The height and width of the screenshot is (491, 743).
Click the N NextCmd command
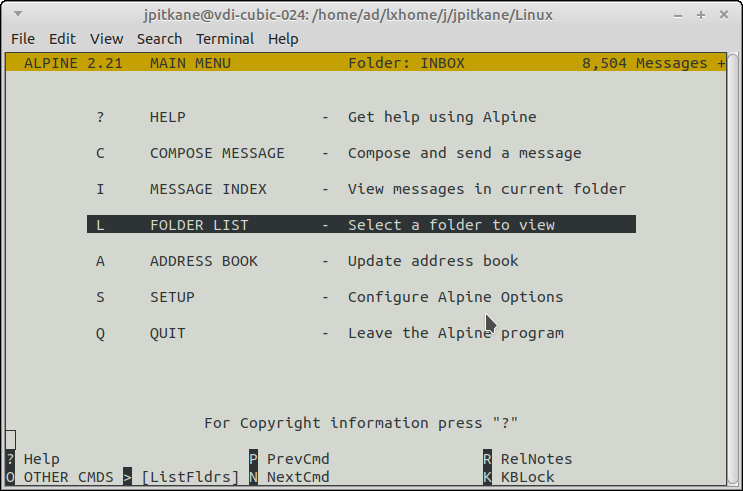pyautogui.click(x=289, y=477)
